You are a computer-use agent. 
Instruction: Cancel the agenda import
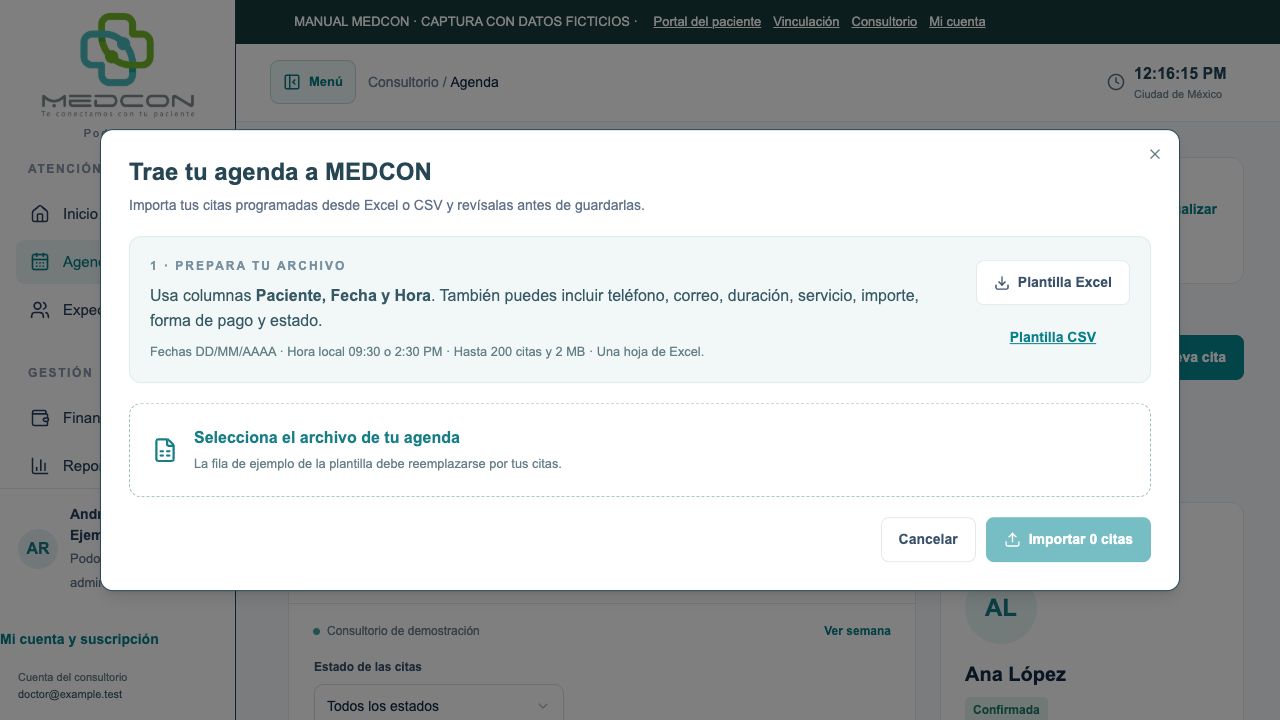(x=928, y=539)
